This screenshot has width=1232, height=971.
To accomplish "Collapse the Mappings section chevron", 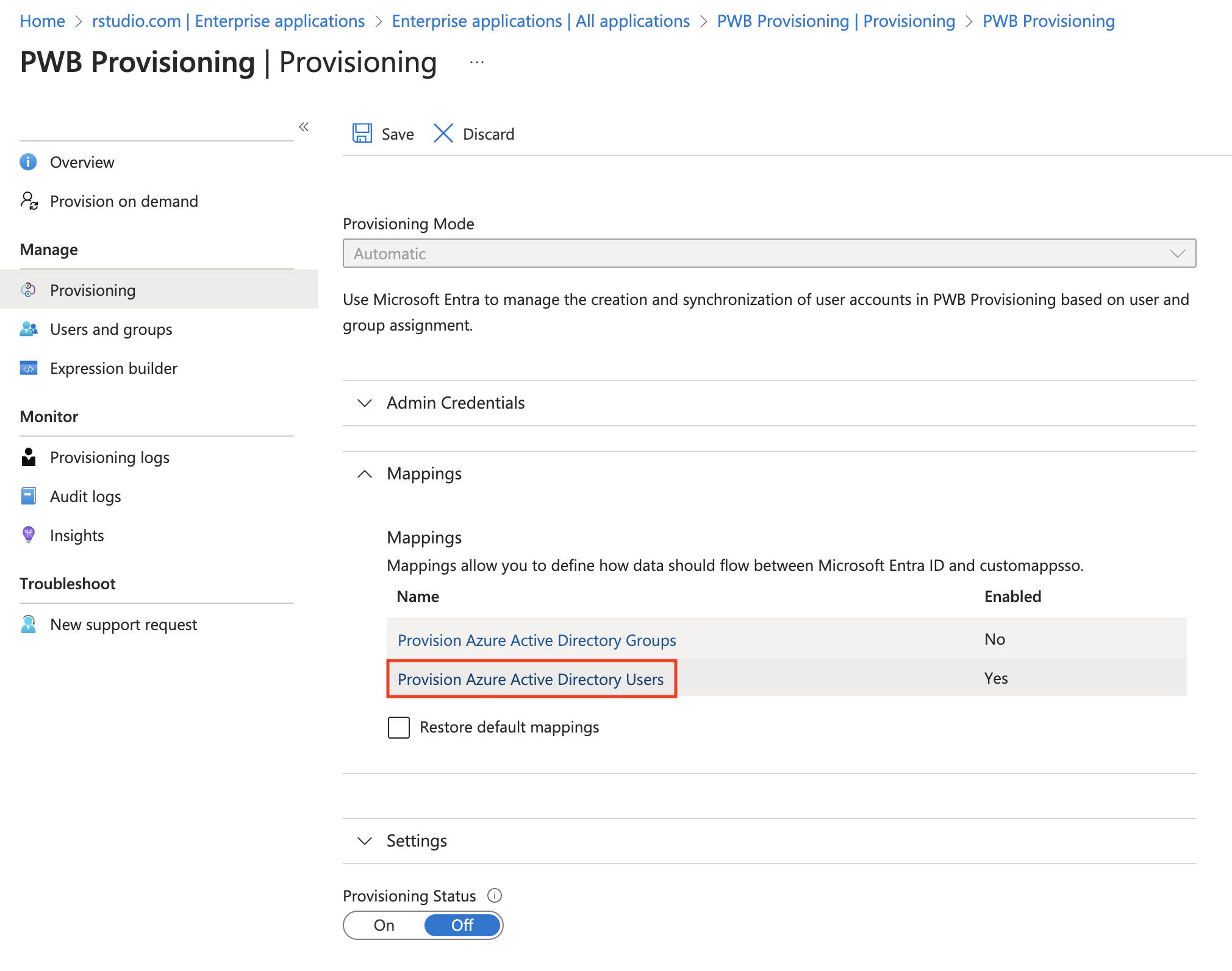I will tap(365, 474).
